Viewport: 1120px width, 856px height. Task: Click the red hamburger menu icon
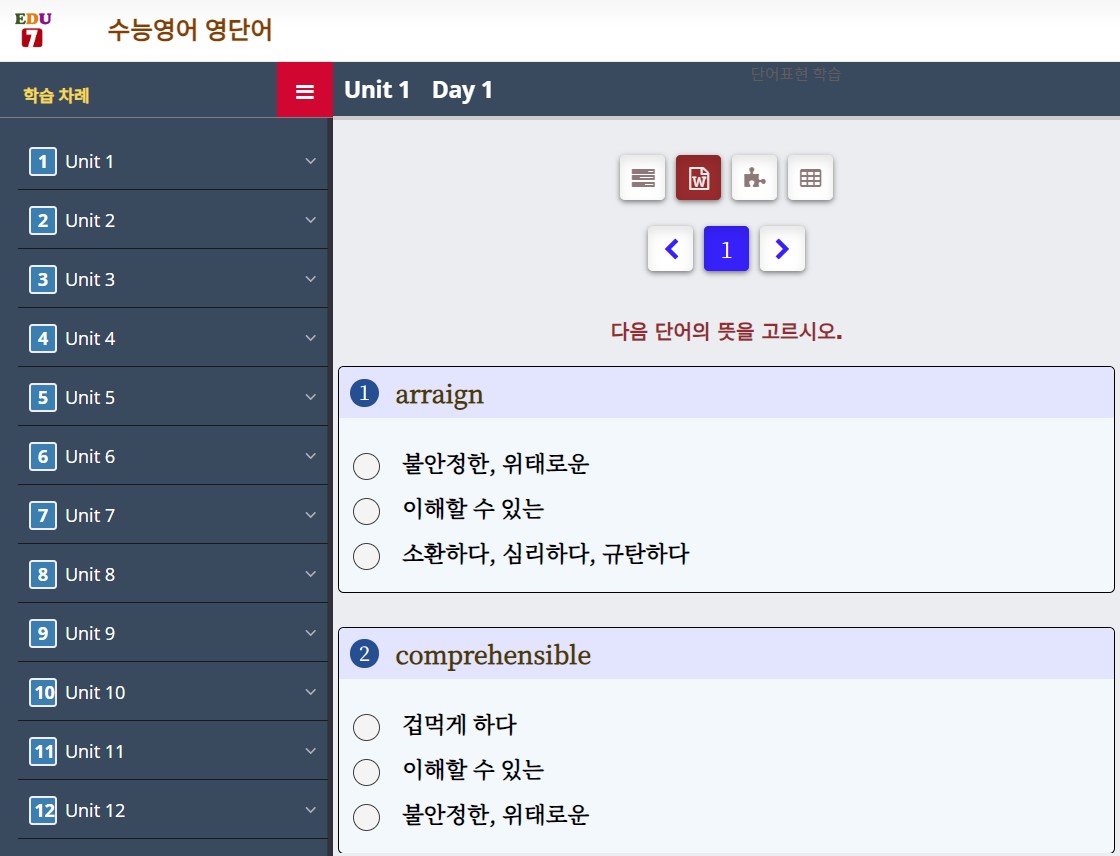pos(305,91)
